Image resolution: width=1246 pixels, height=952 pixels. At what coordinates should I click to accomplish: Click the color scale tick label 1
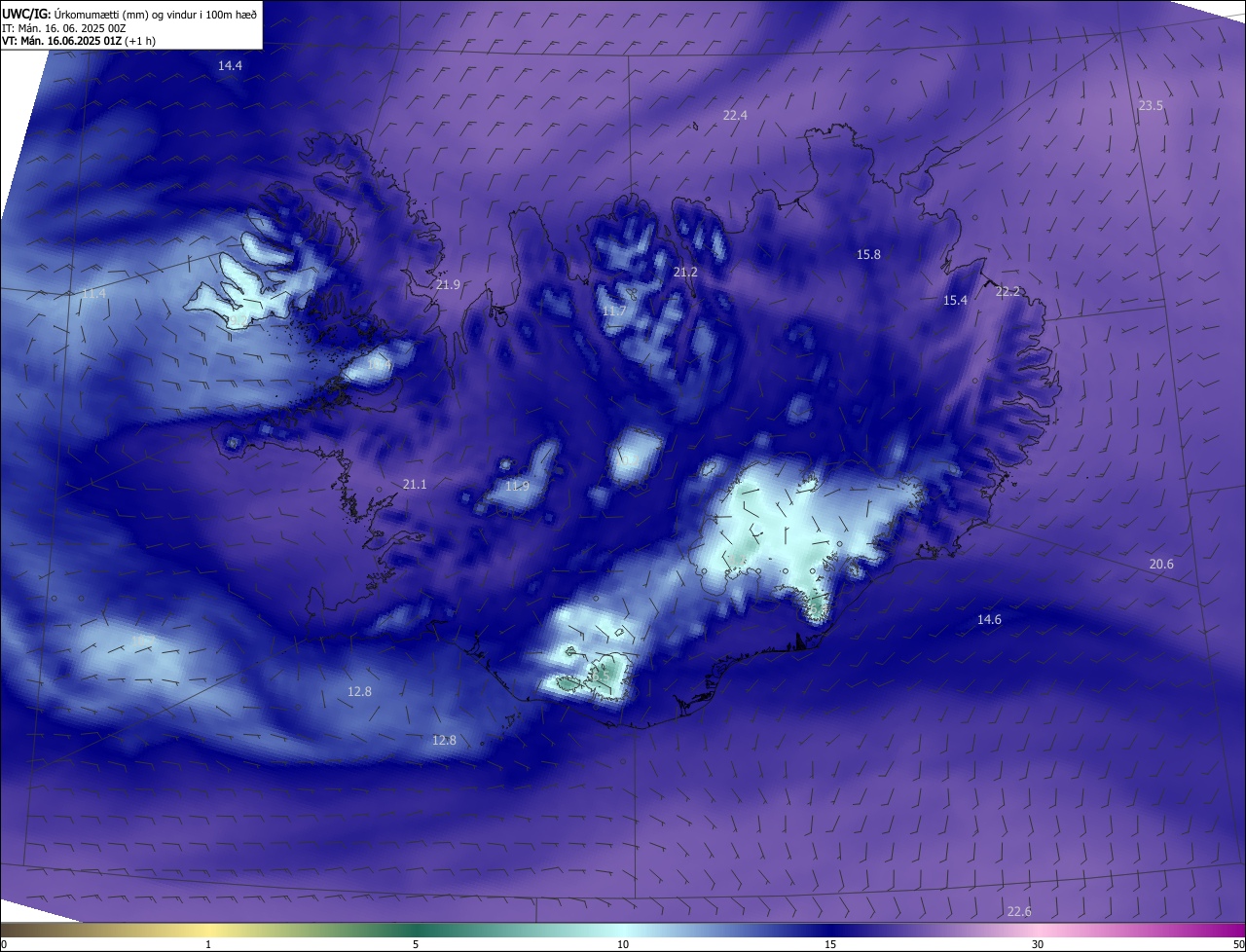(208, 944)
